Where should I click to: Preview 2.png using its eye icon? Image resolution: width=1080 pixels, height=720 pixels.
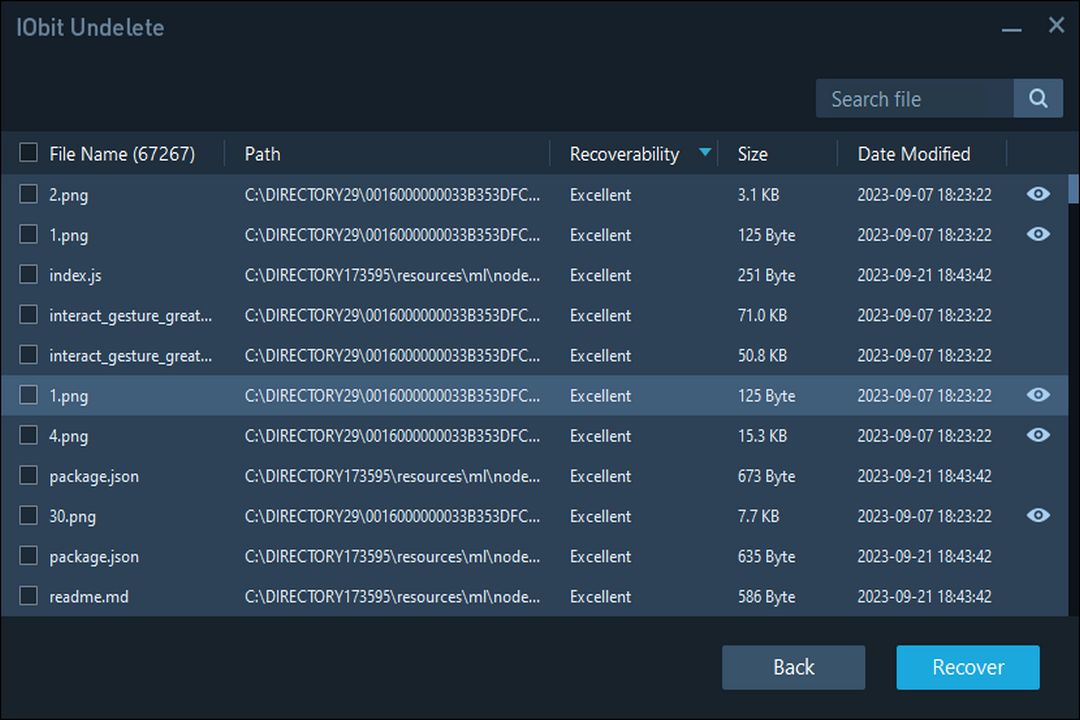pyautogui.click(x=1038, y=195)
